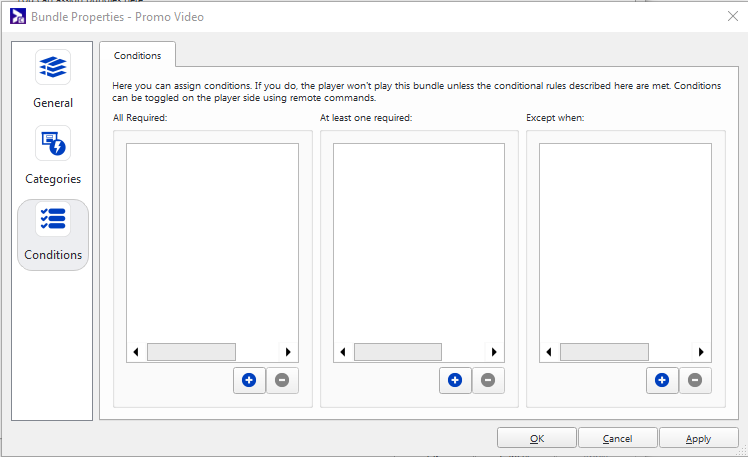Click left scroll arrow in At least one required list
This screenshot has height=457, width=748.
[343, 352]
